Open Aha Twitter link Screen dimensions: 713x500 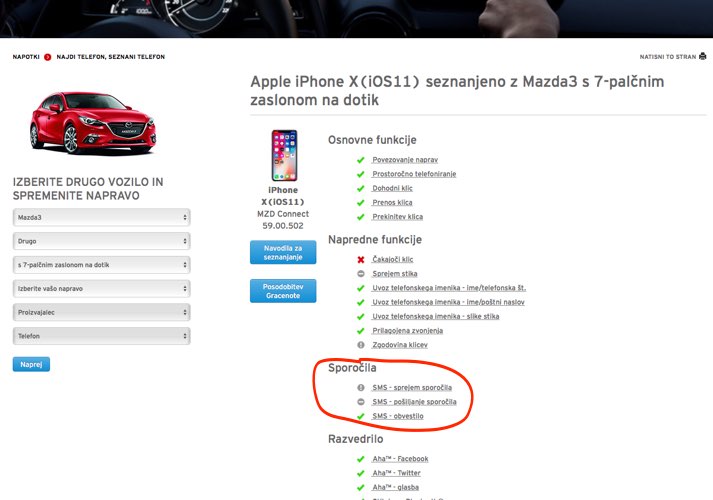point(397,473)
